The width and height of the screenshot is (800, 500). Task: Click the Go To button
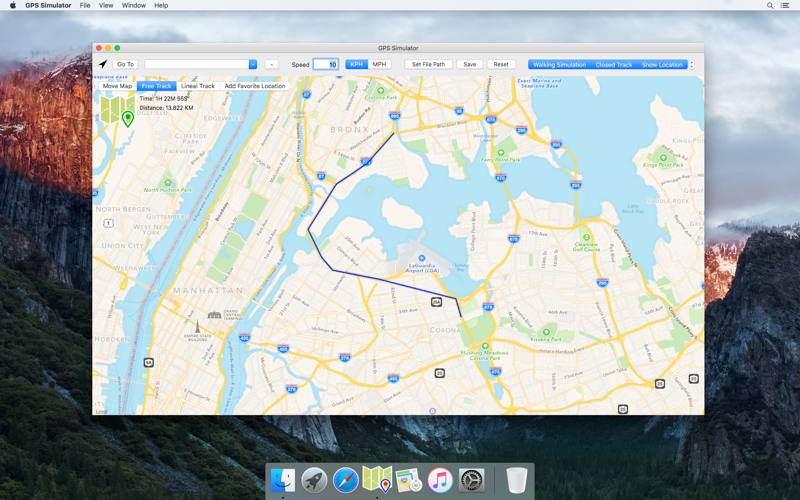(x=126, y=64)
